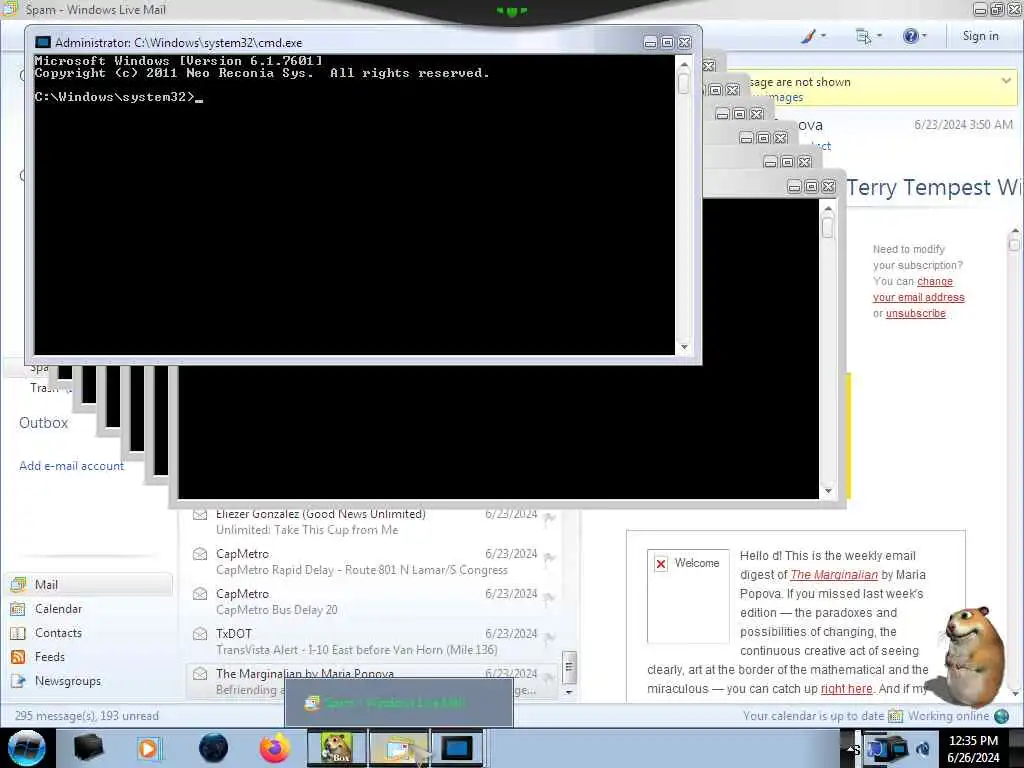
Task: Switch to the hamster Box taskbar app
Action: tap(337, 748)
